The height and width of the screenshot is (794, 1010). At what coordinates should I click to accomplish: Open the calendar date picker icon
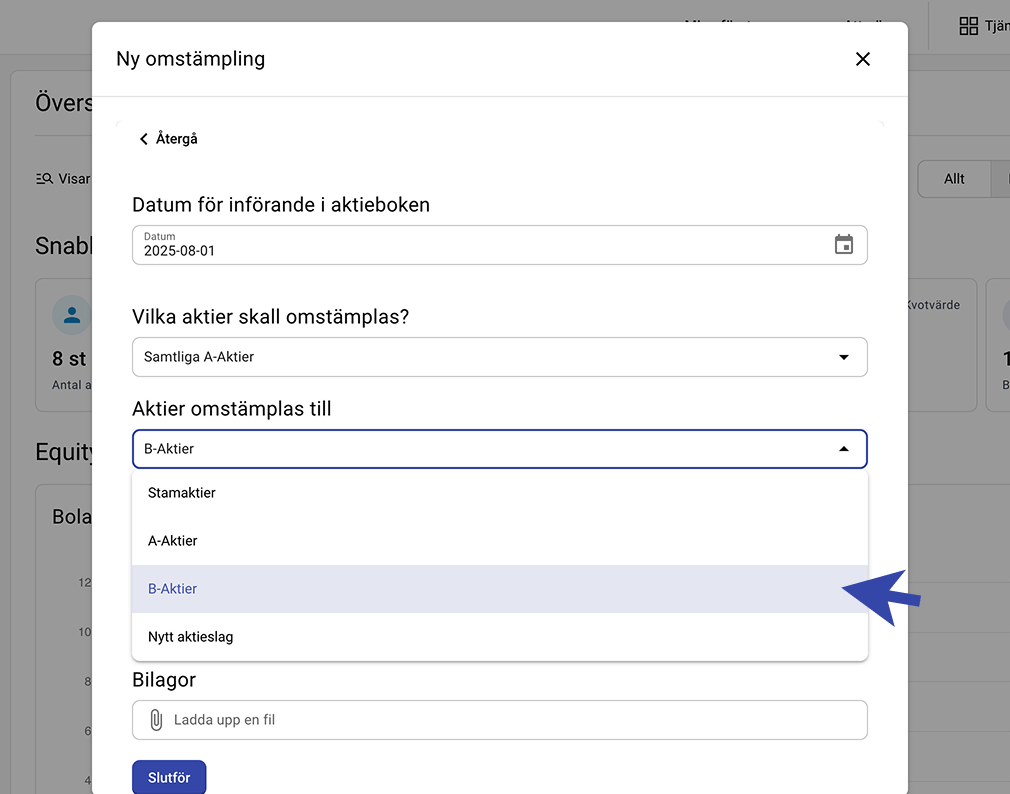pos(844,245)
